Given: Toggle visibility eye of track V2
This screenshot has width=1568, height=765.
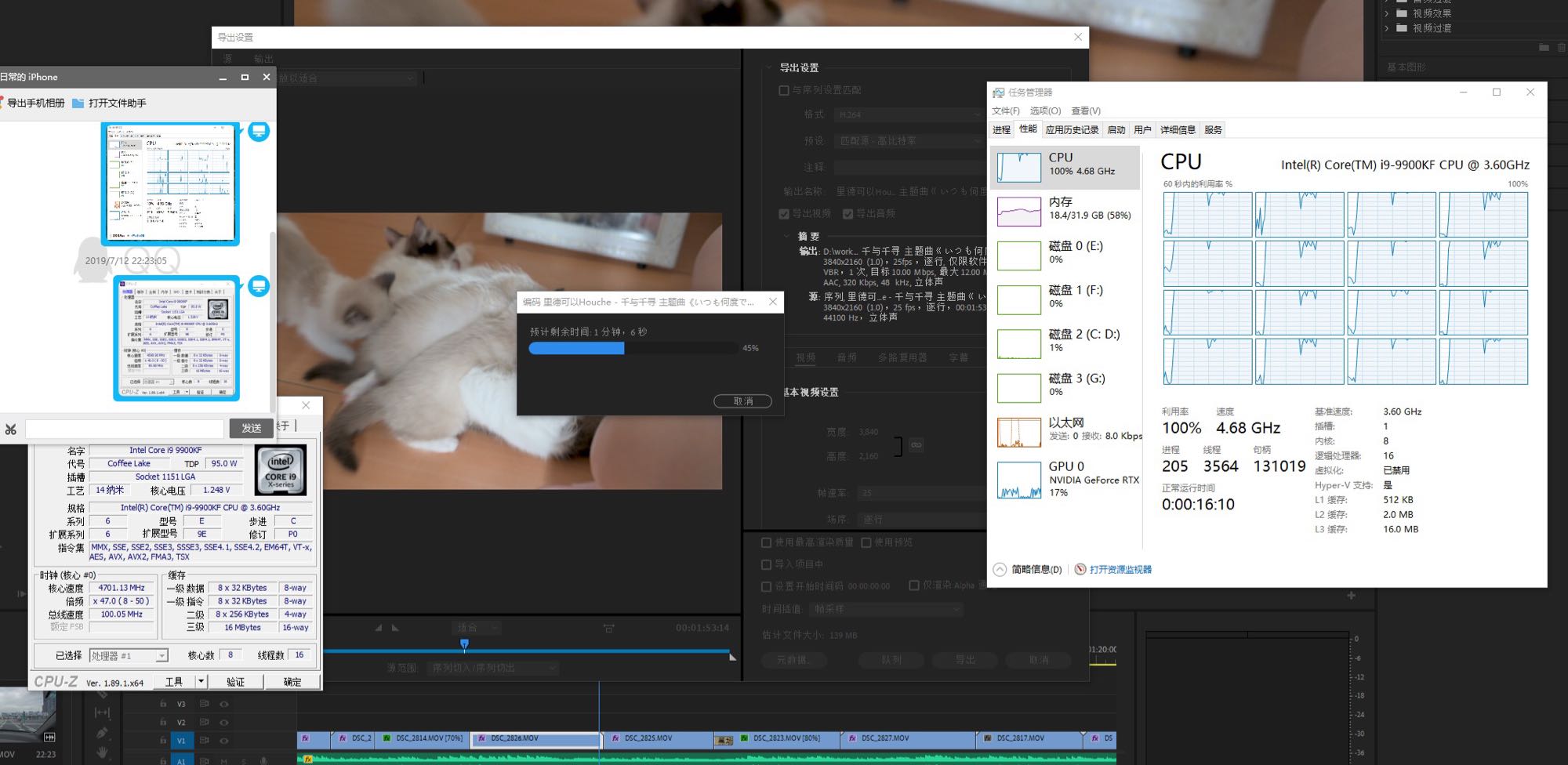Looking at the screenshot, I should point(224,722).
